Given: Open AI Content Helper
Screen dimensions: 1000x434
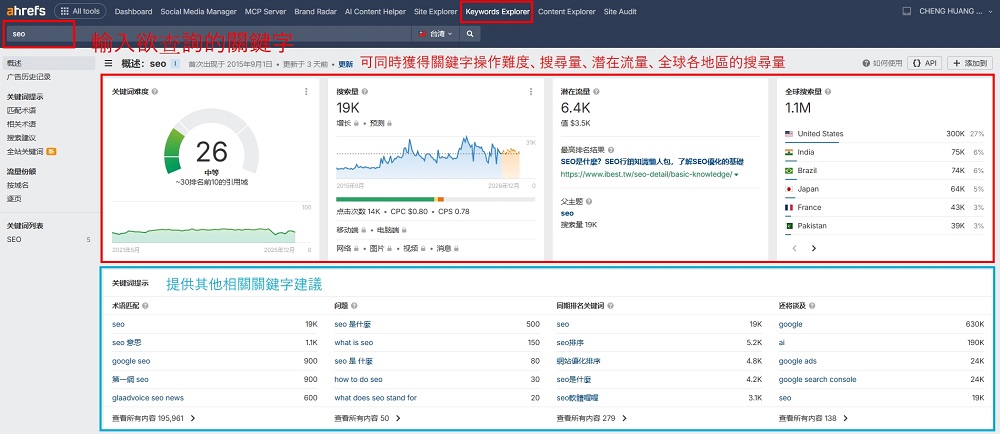Looking at the screenshot, I should click(375, 11).
